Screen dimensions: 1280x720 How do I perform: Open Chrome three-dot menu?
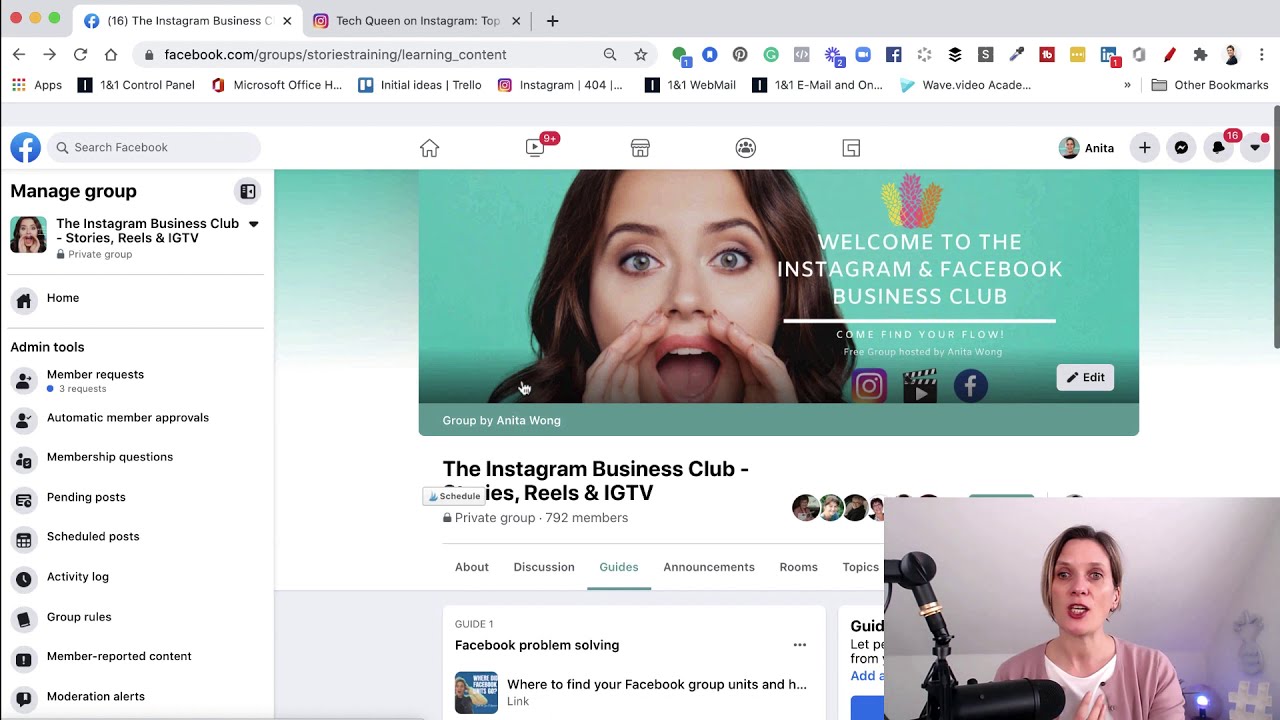click(1262, 55)
